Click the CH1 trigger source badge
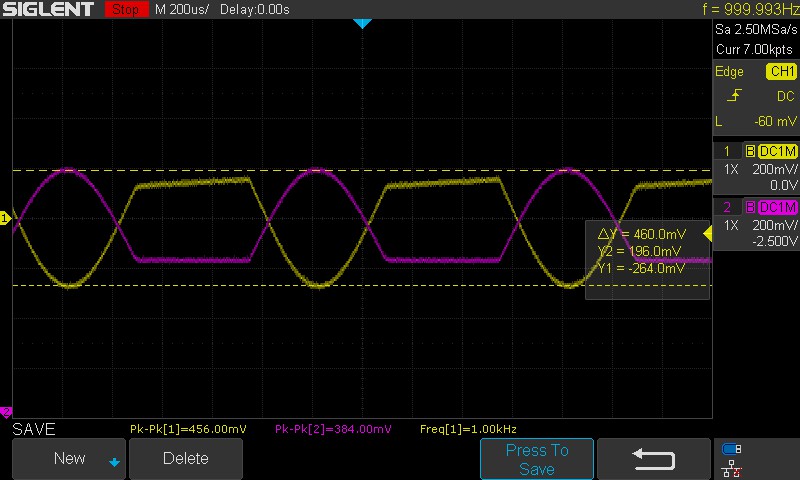This screenshot has width=800, height=480. (x=781, y=71)
